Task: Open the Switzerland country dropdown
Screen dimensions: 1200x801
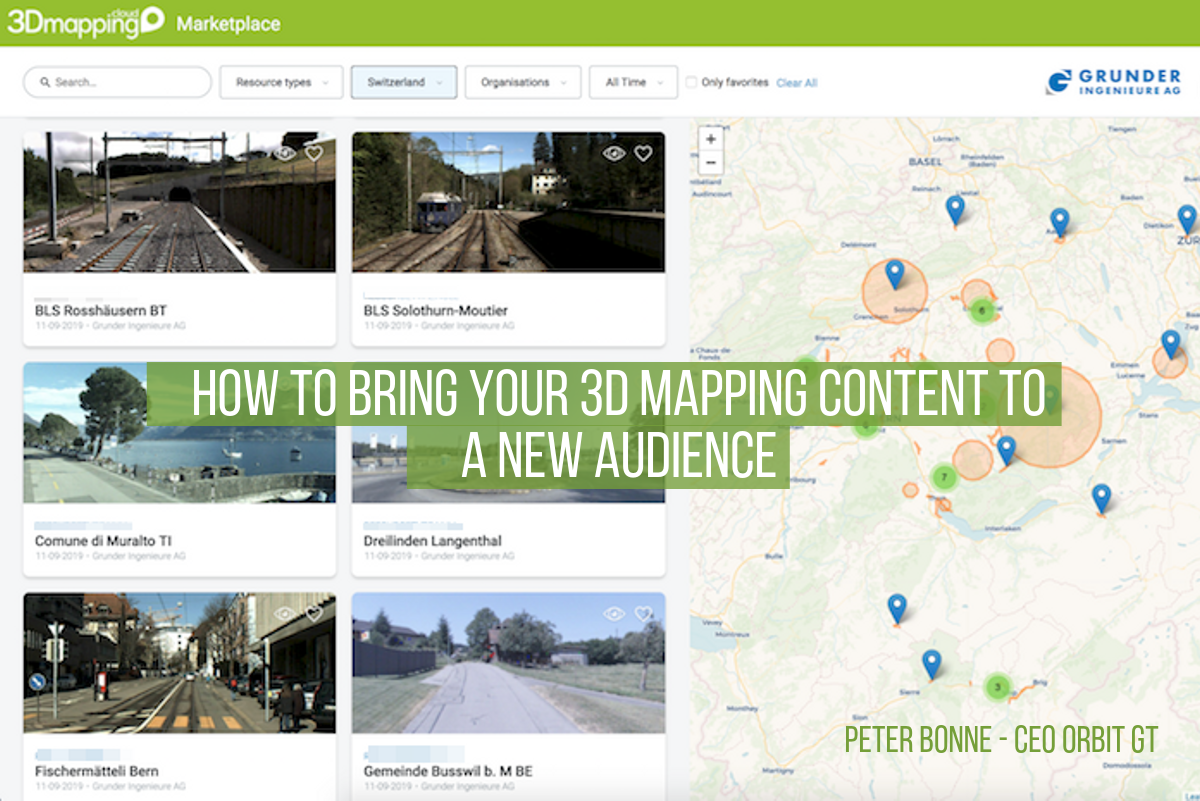Action: (404, 82)
